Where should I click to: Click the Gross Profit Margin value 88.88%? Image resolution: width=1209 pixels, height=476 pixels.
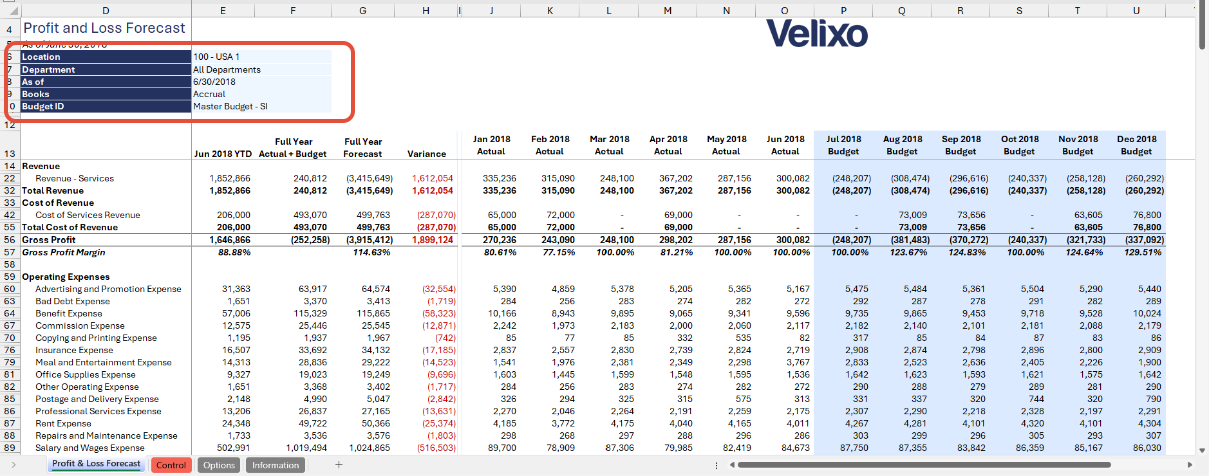click(234, 252)
